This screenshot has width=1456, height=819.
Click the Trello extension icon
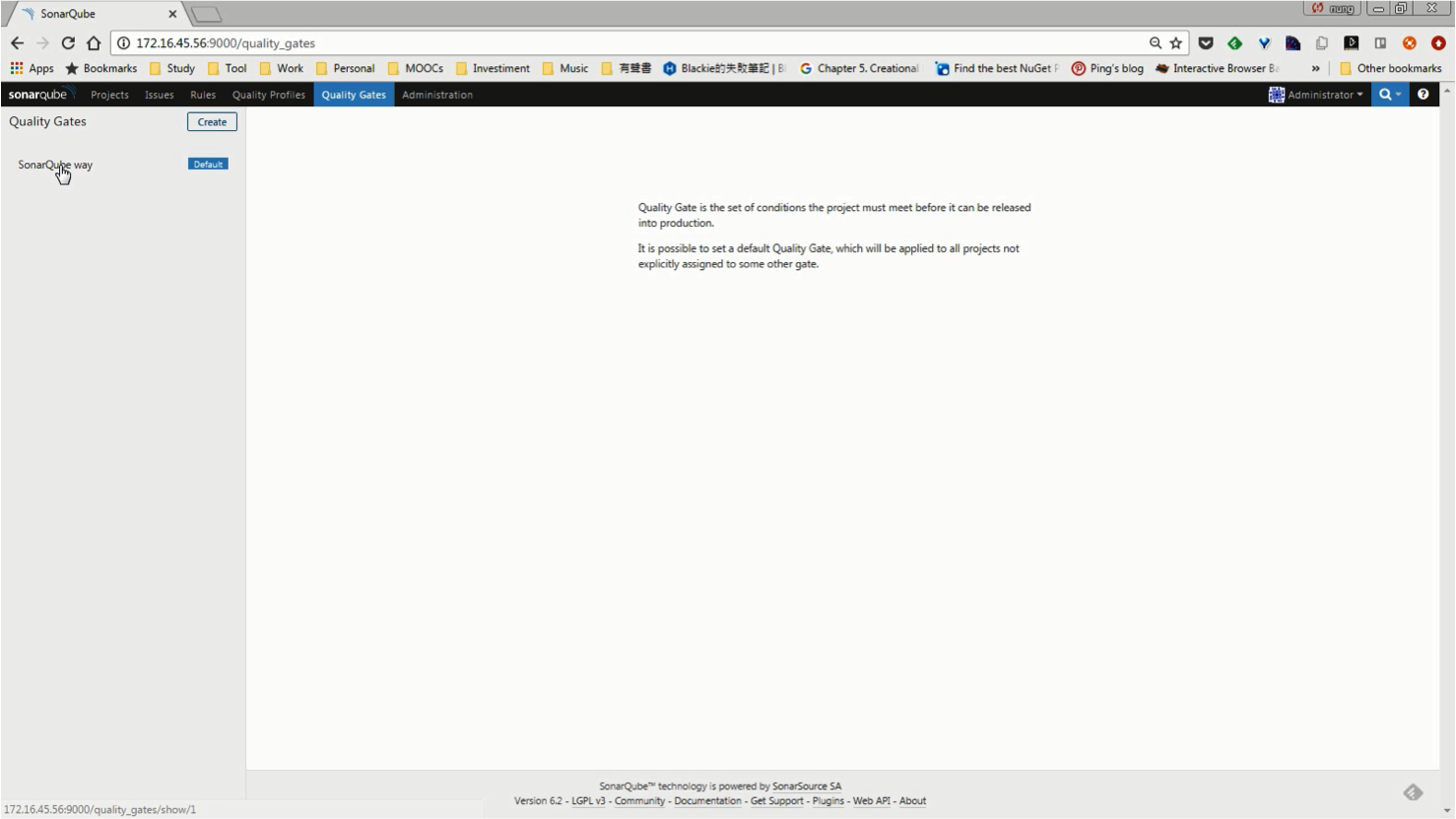tap(1380, 43)
